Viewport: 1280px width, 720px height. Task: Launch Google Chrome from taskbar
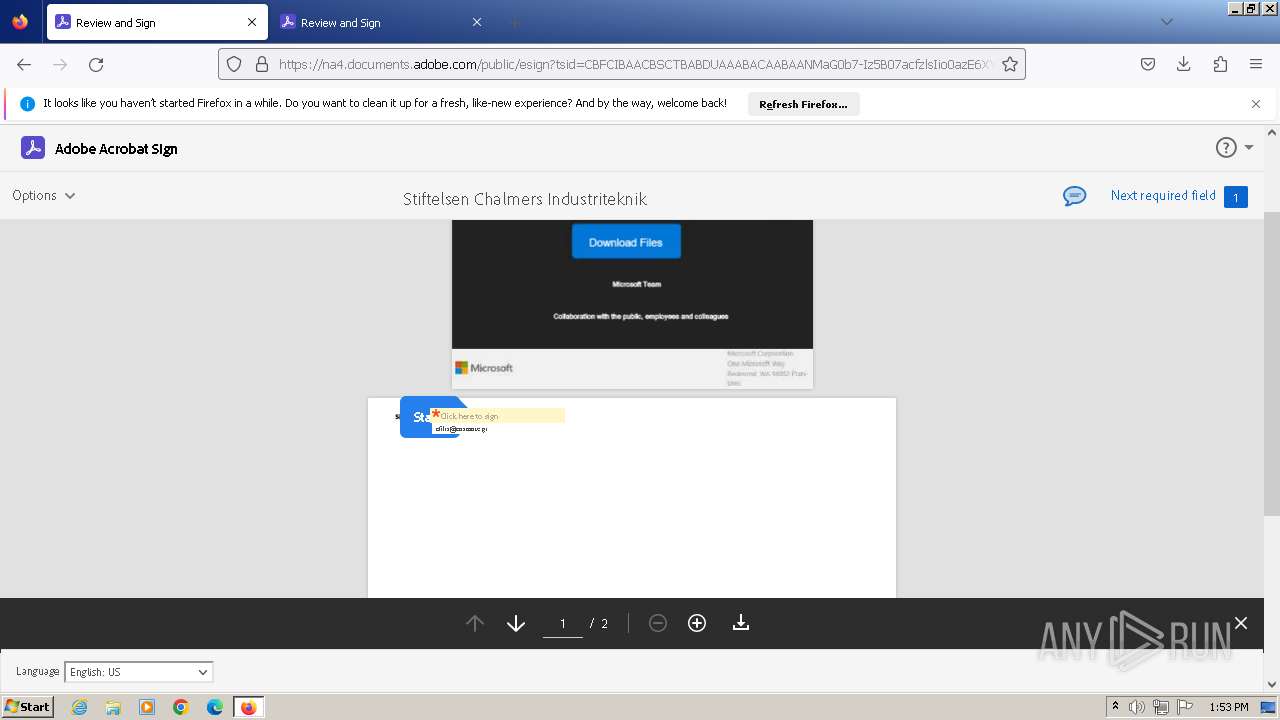(181, 707)
